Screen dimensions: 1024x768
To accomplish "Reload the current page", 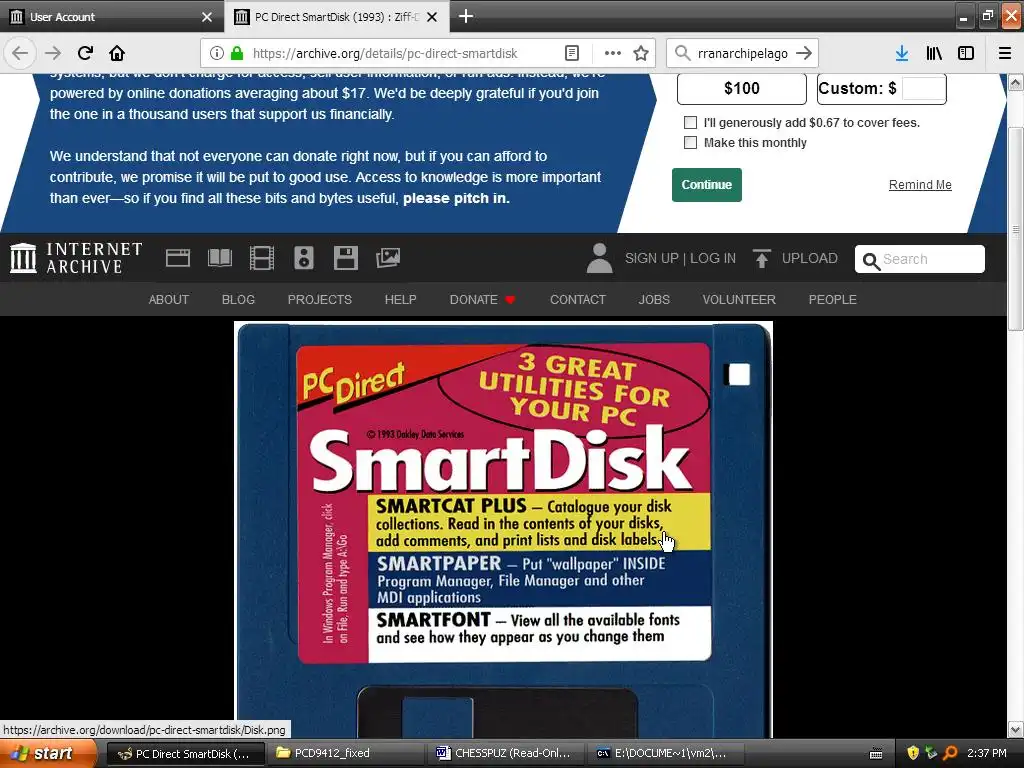I will [x=85, y=53].
